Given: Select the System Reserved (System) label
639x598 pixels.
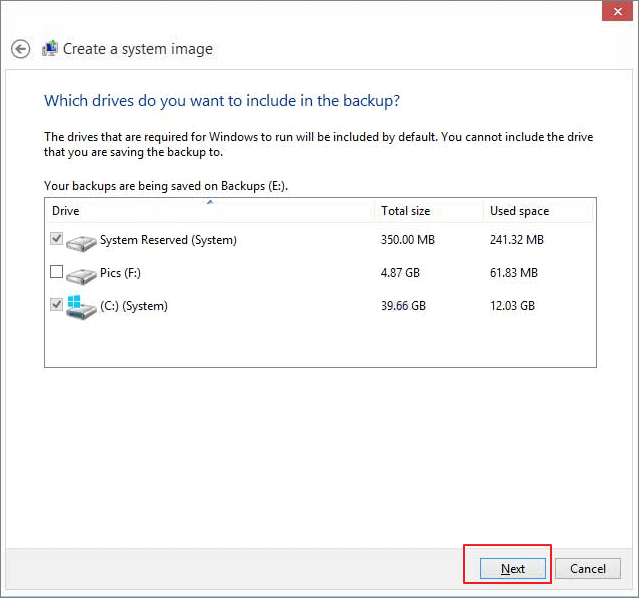Looking at the screenshot, I should (x=168, y=240).
